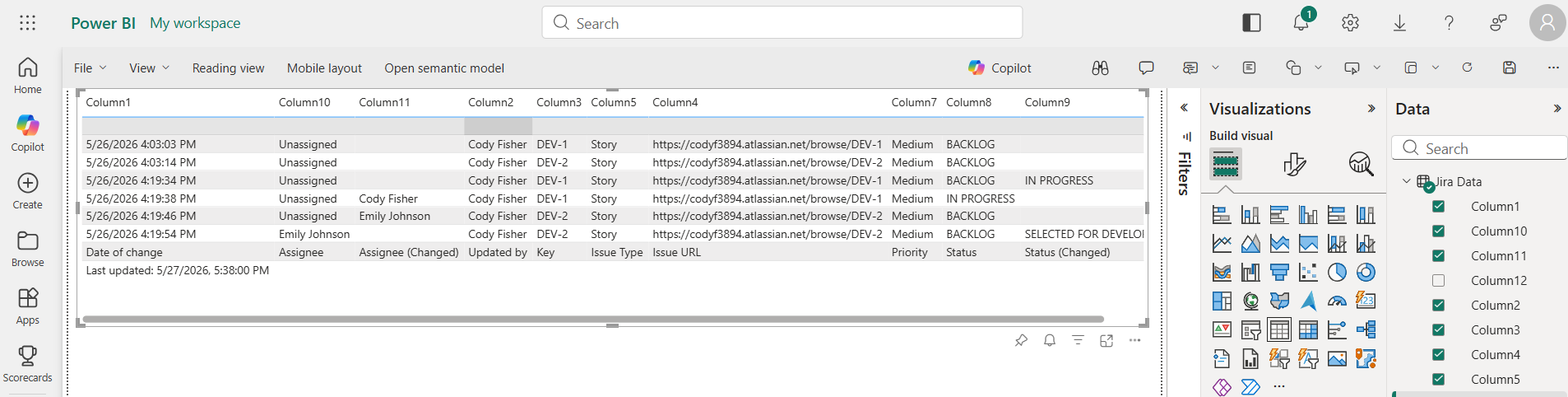Screen dimensions: 1568x397
Task: Uncheck the Column1 field
Action: click(1438, 206)
